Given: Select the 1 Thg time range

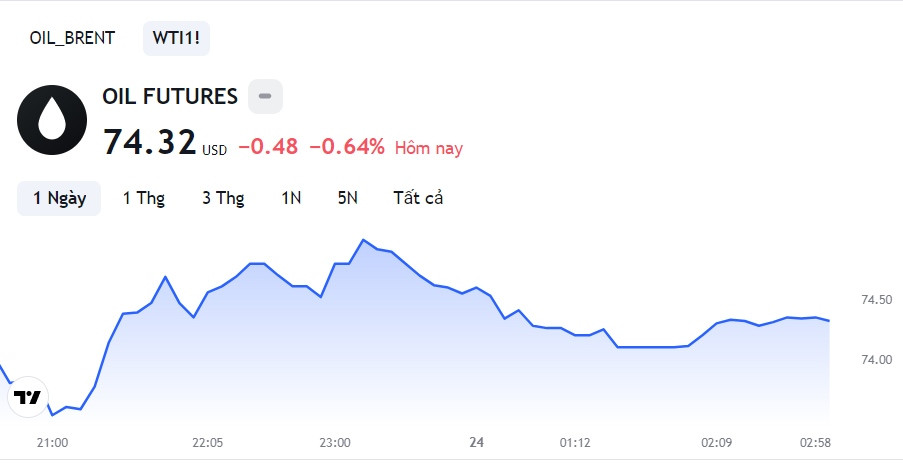Looking at the screenshot, I should (x=143, y=198).
